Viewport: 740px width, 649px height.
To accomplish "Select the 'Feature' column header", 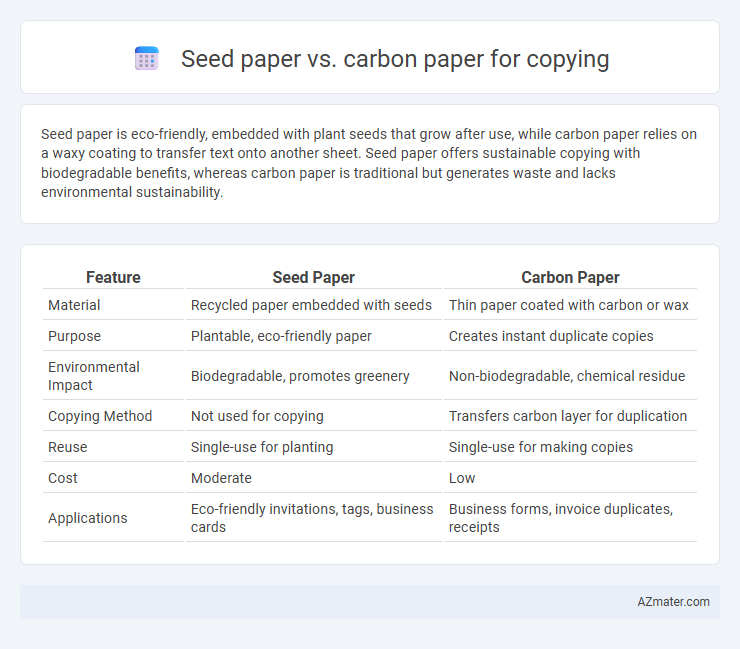I will pos(113,278).
